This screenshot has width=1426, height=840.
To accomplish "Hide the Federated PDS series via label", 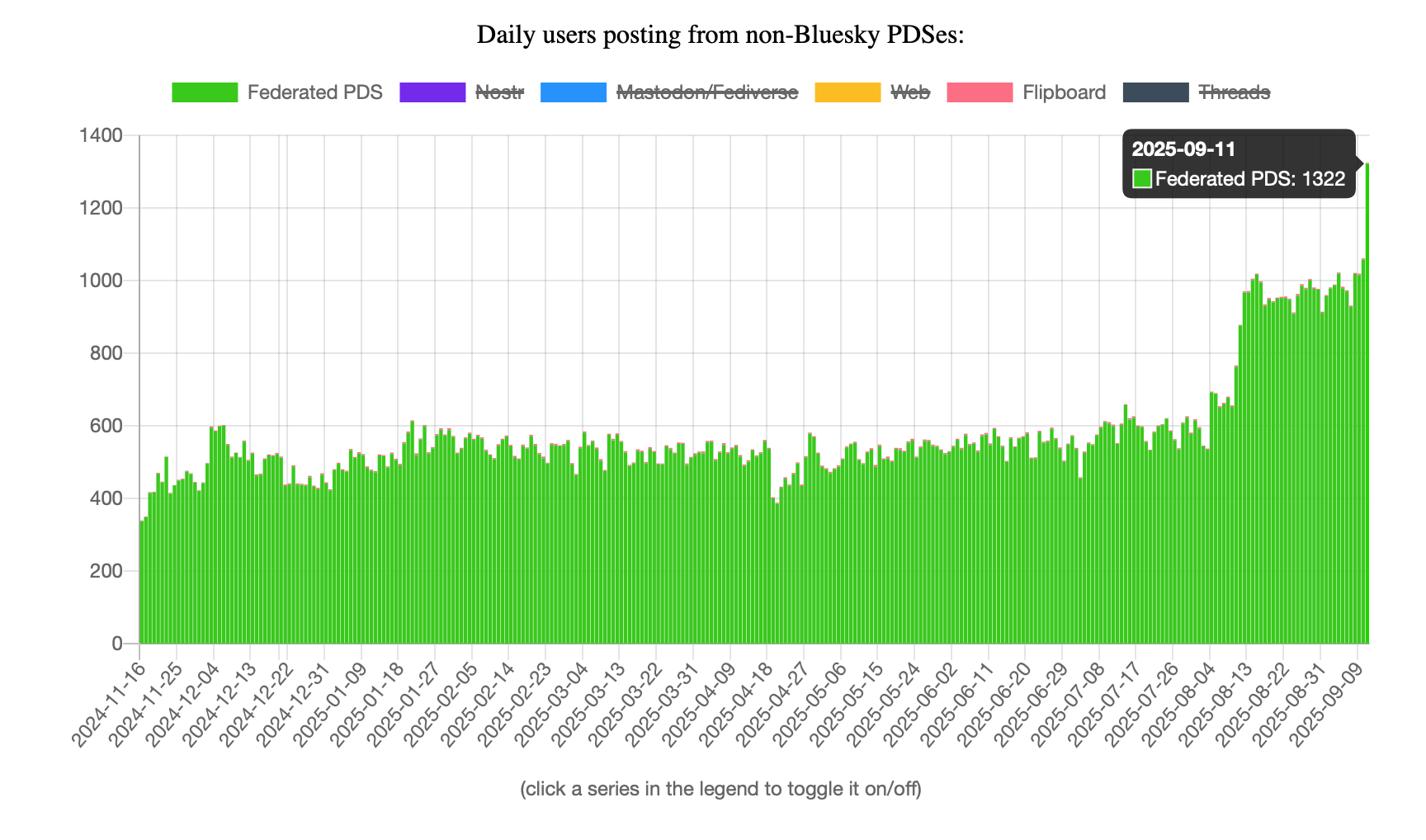I will click(x=314, y=92).
